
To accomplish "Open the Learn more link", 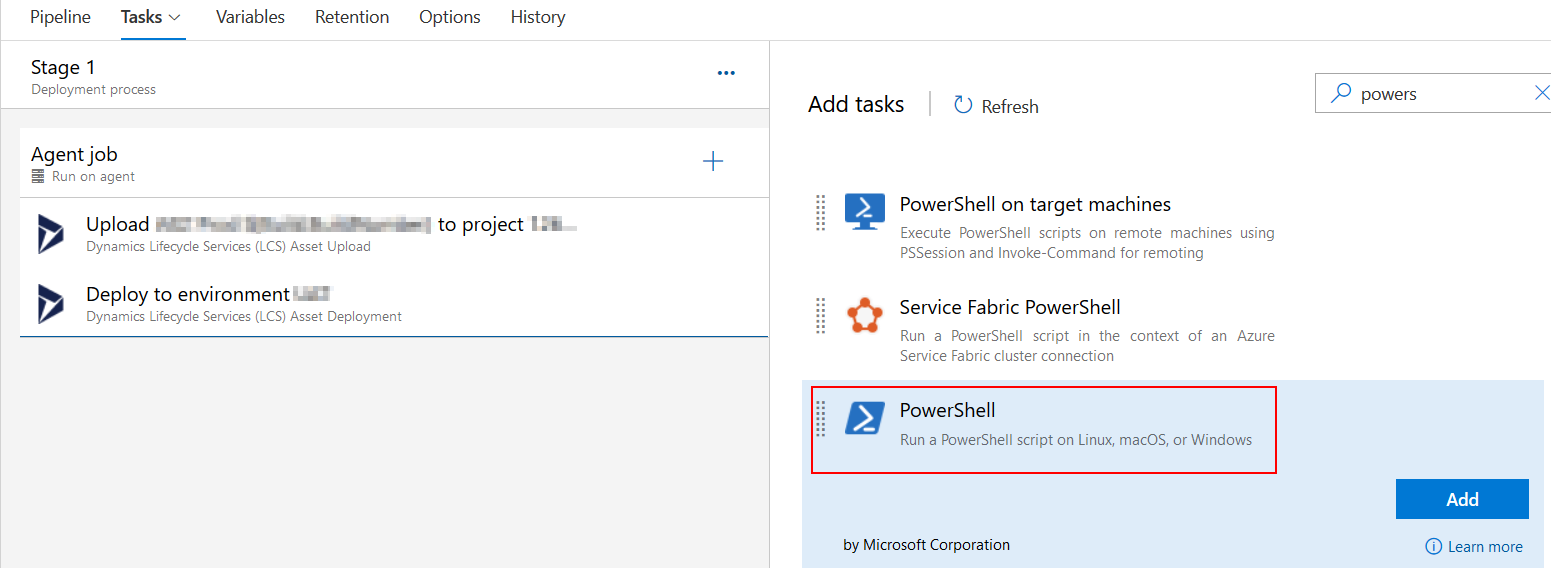I will [x=1485, y=547].
